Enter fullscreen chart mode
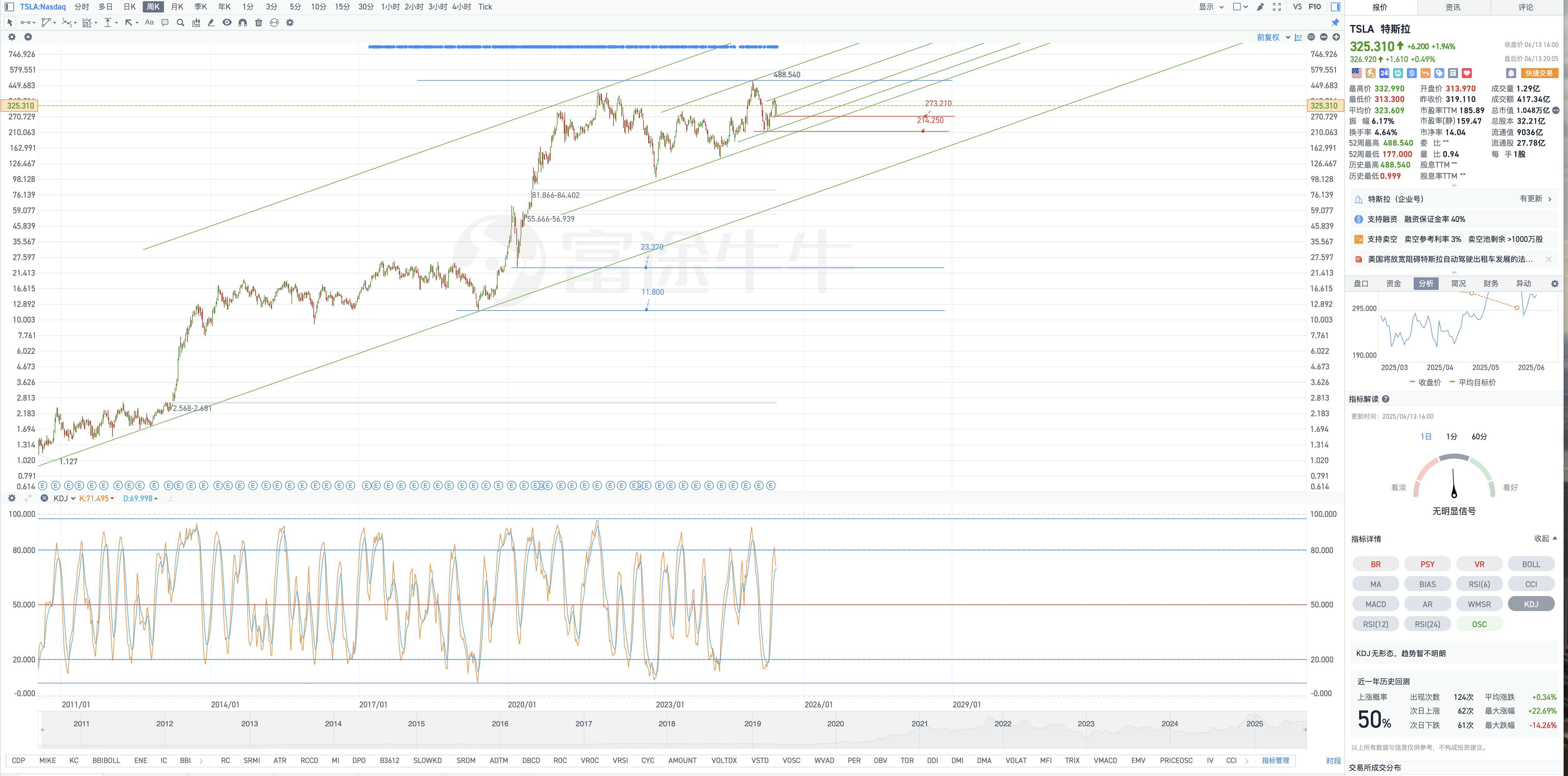 click(1277, 7)
